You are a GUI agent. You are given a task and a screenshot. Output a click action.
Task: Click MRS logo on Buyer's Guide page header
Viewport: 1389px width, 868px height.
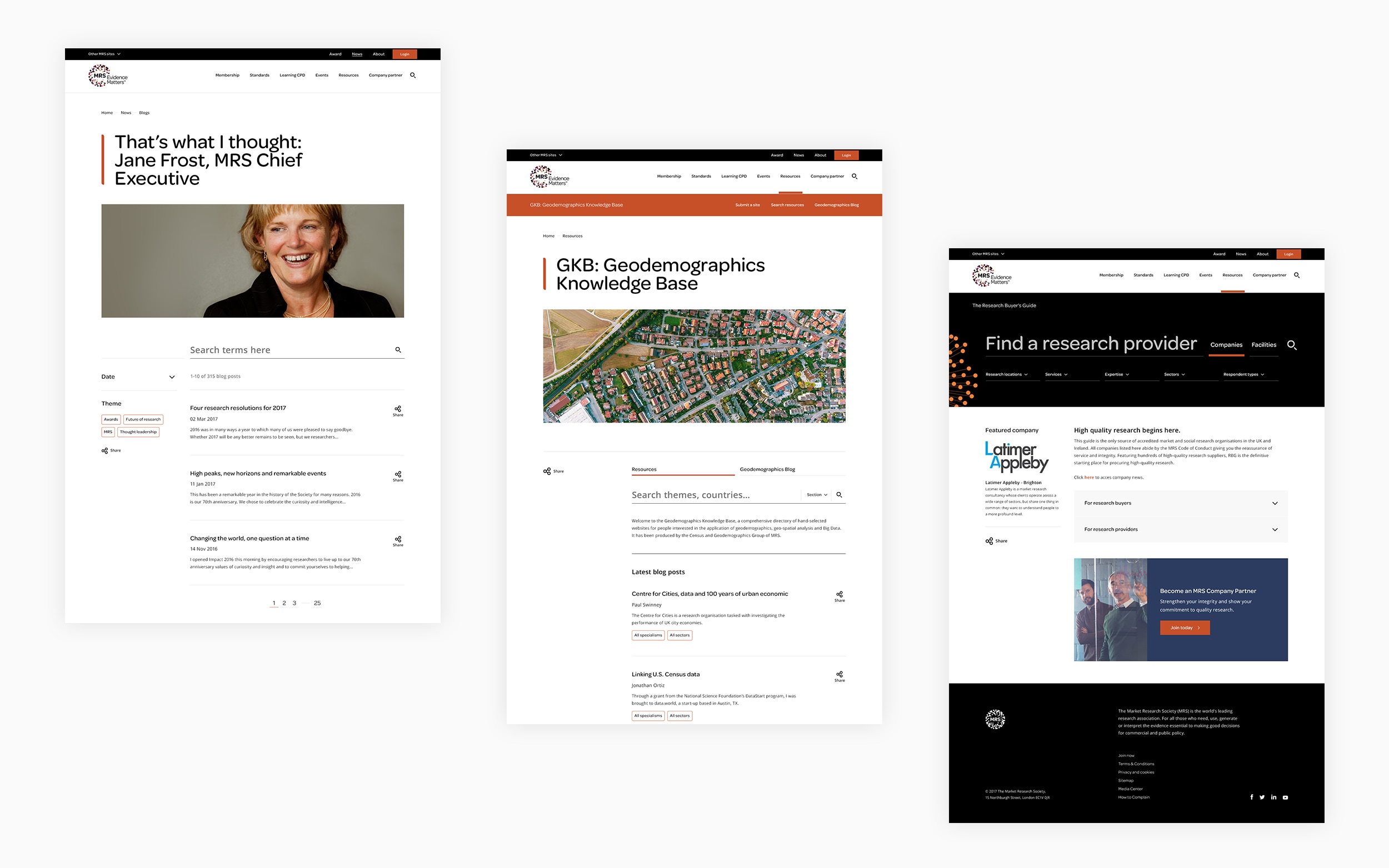(x=991, y=275)
